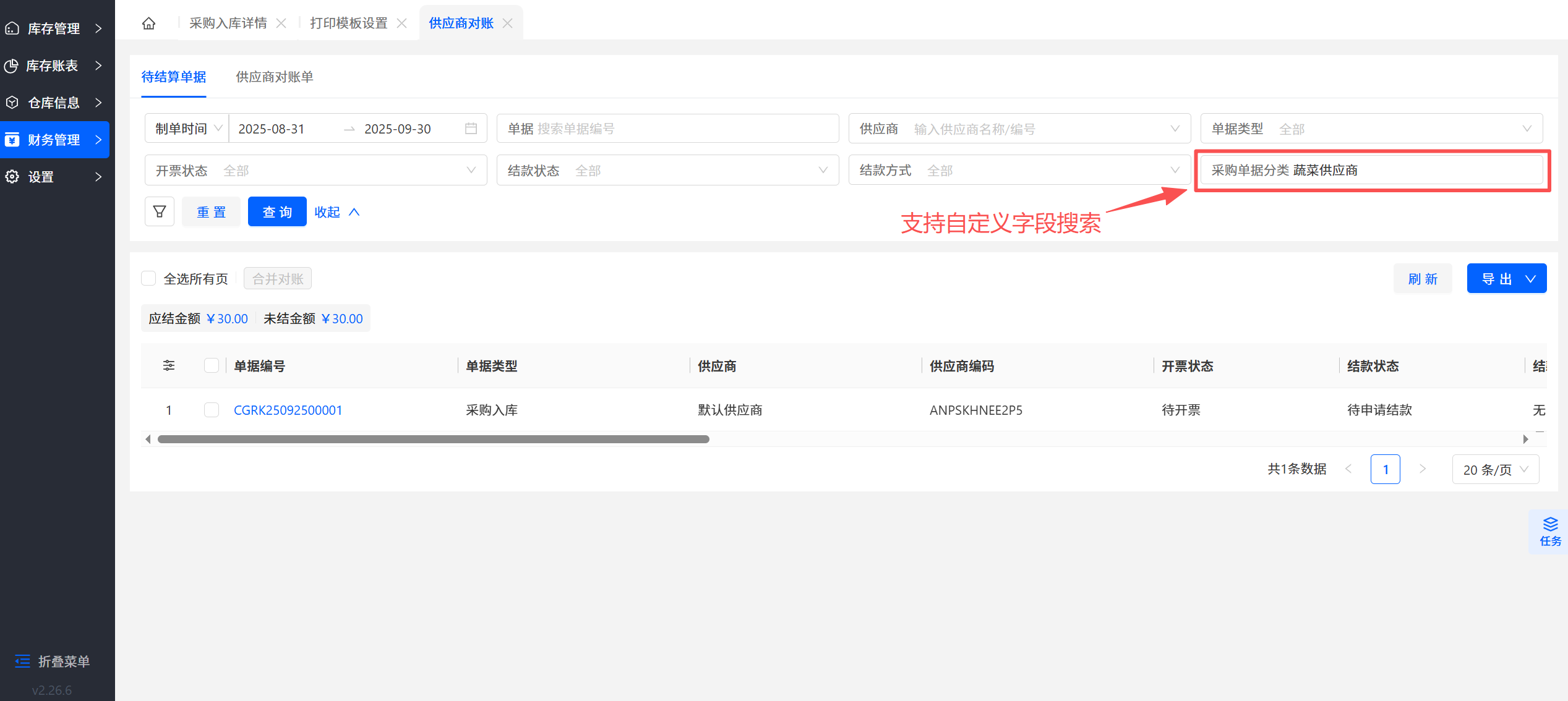Open 财务管理 sidebar menu
This screenshot has width=1568, height=701.
click(x=54, y=140)
